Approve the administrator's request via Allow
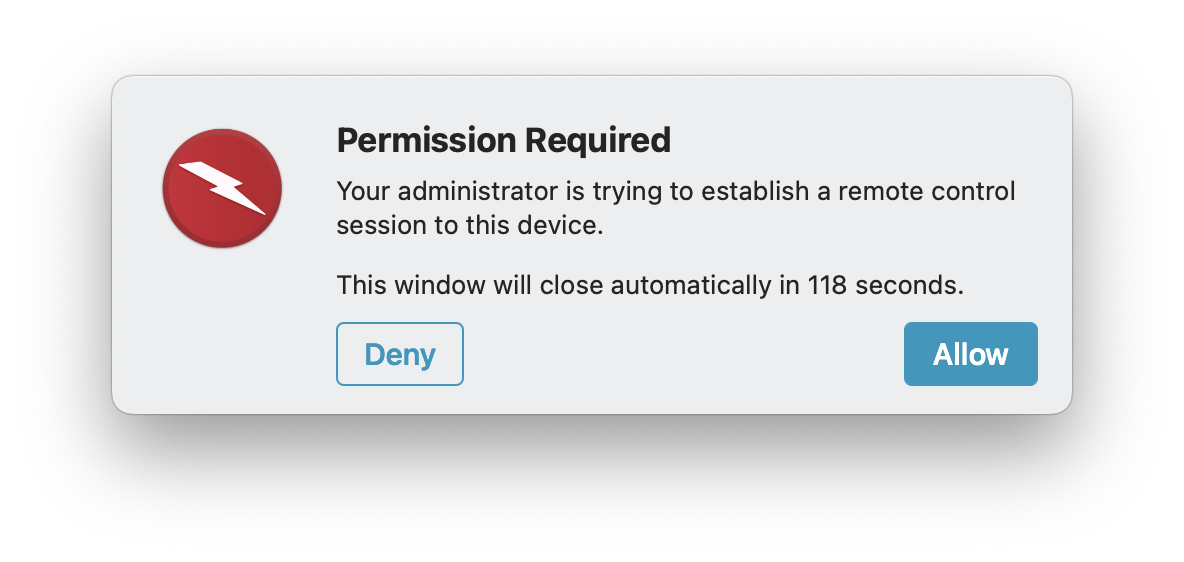Viewport: 1184px width, 562px height. 970,354
